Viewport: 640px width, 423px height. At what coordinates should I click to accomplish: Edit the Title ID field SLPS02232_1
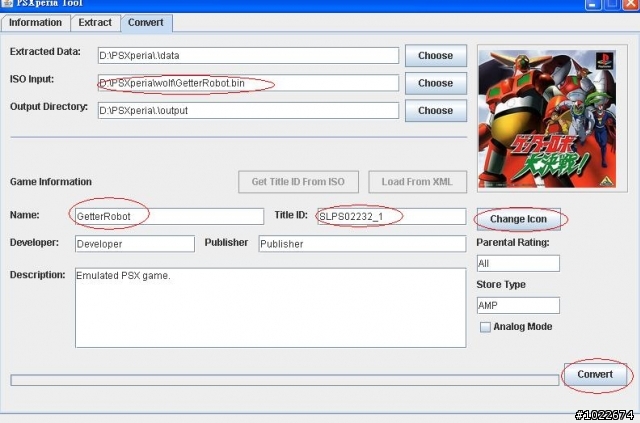[391, 216]
